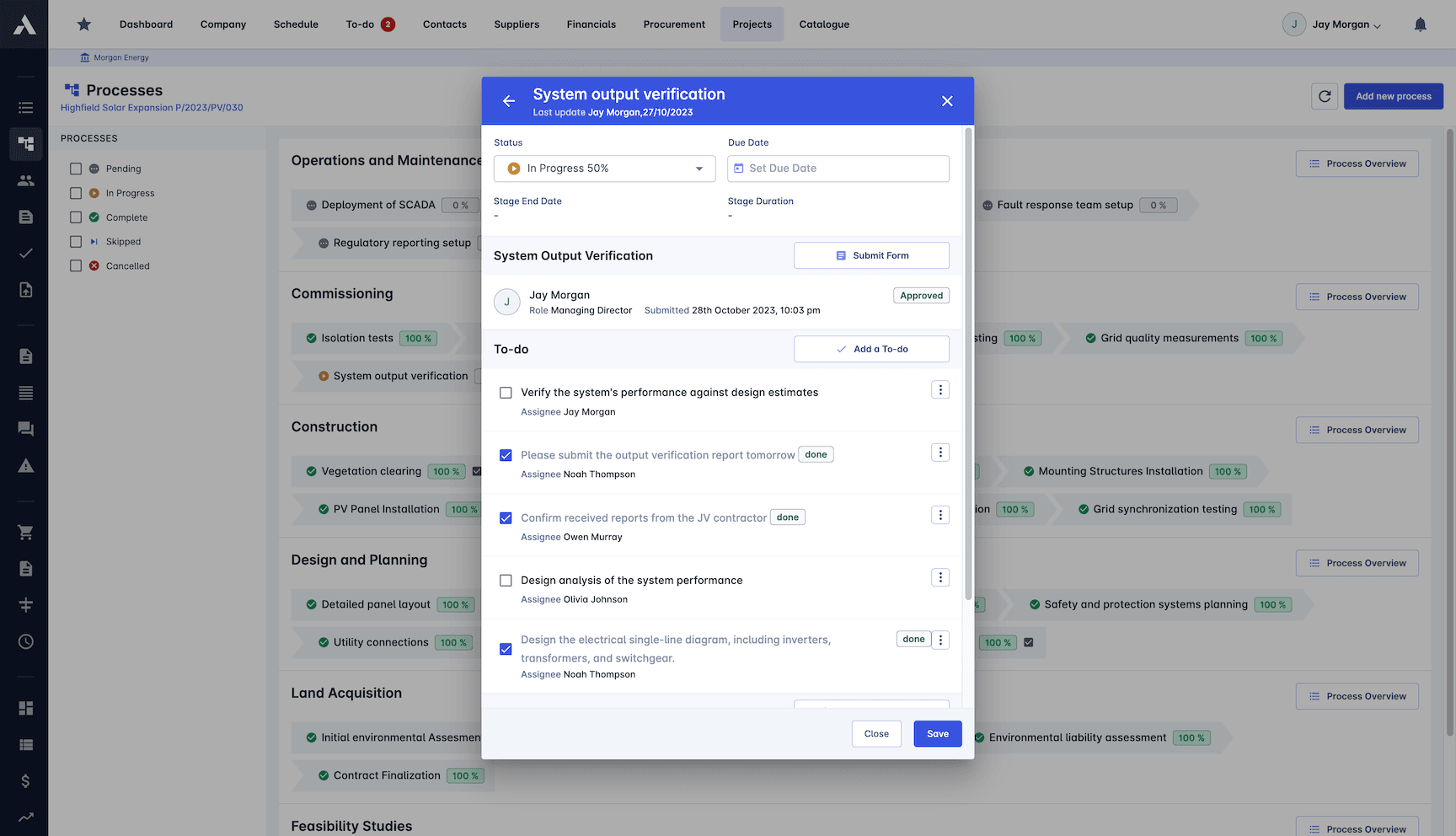Open the dollar/finance section in the sidebar
Screen dimensions: 1456x836
click(24, 781)
